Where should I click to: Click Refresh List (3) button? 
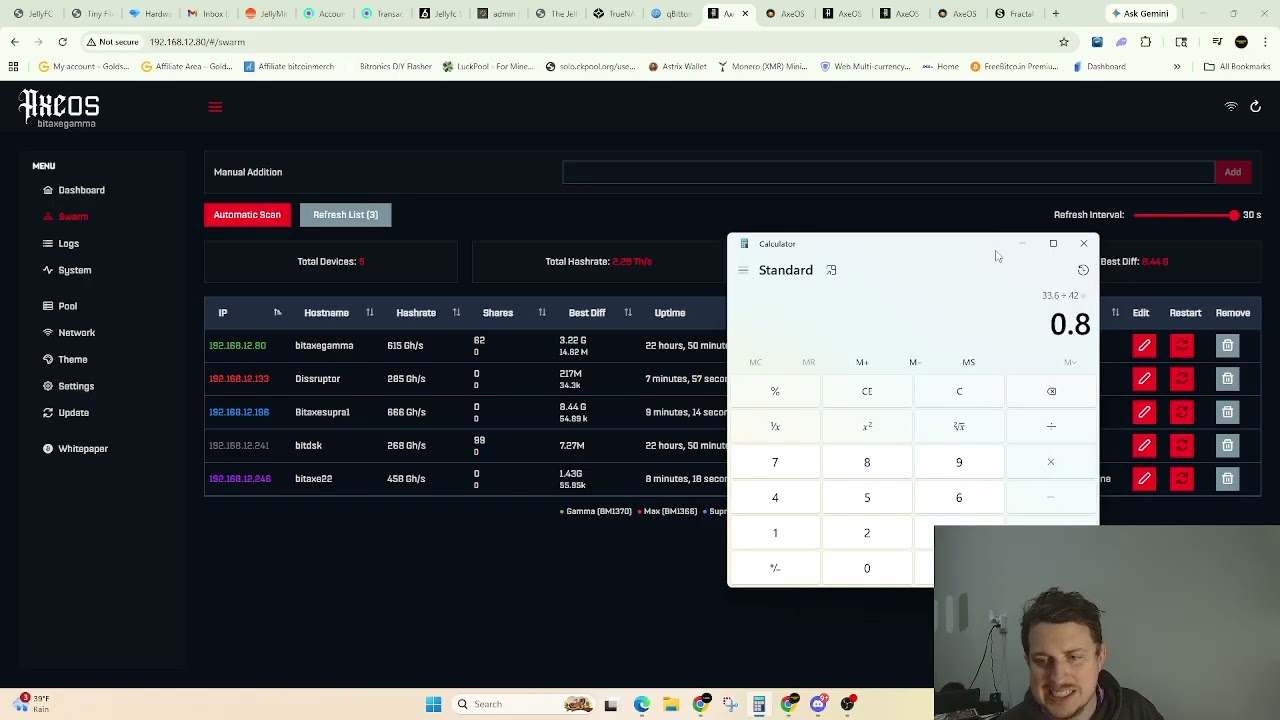(345, 215)
